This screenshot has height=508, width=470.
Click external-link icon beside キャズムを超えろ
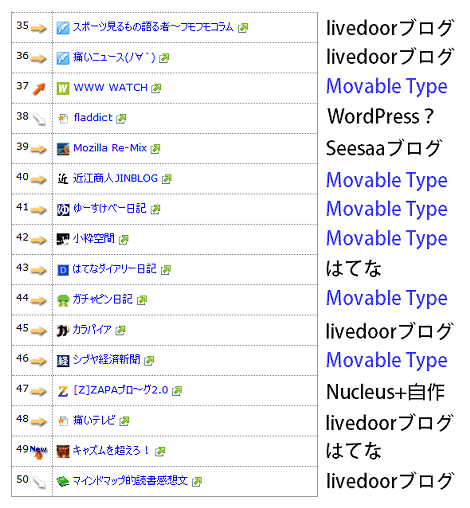click(x=160, y=452)
